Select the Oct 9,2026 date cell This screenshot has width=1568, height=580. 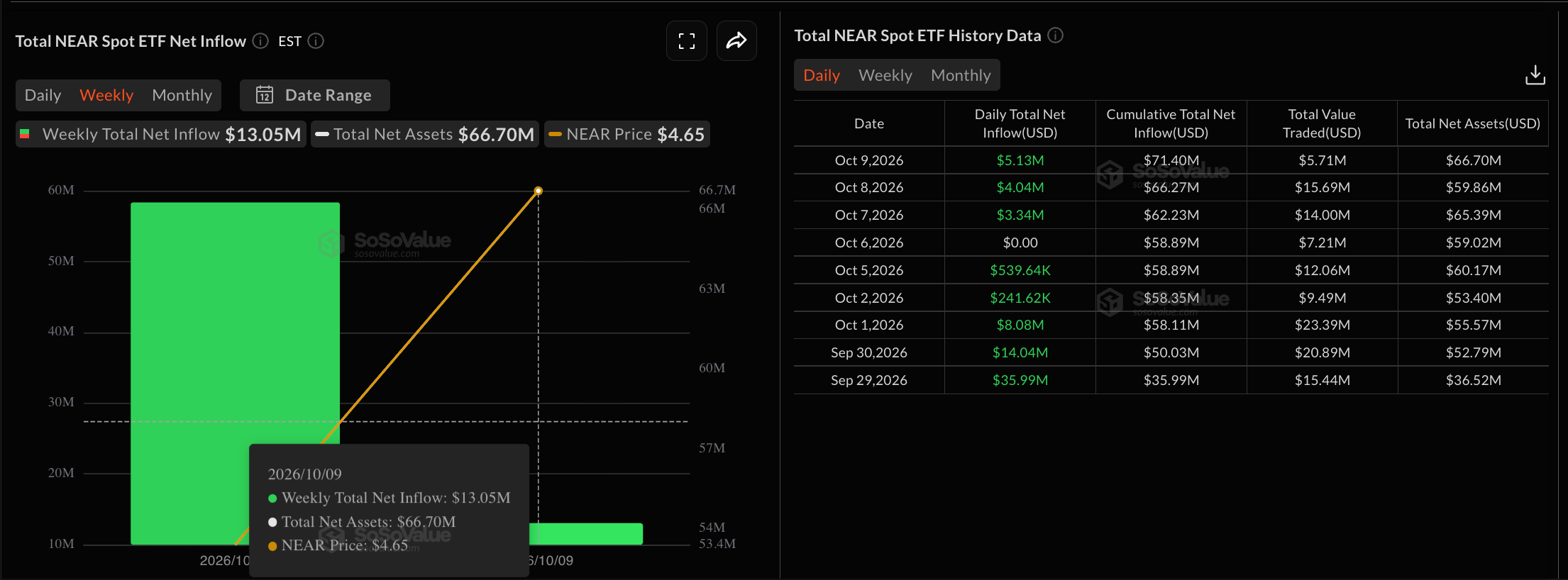tap(869, 160)
